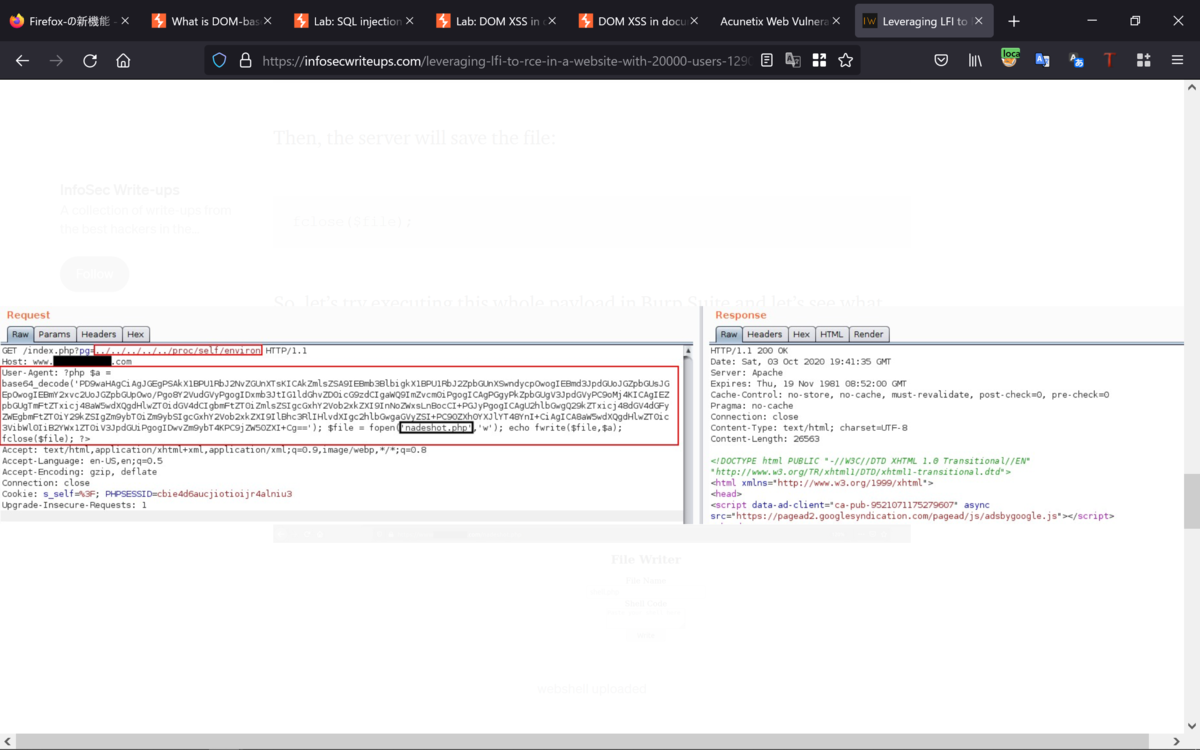1200x750 pixels.
Task: Bookmark this page with the star
Action: pyautogui.click(x=845, y=60)
